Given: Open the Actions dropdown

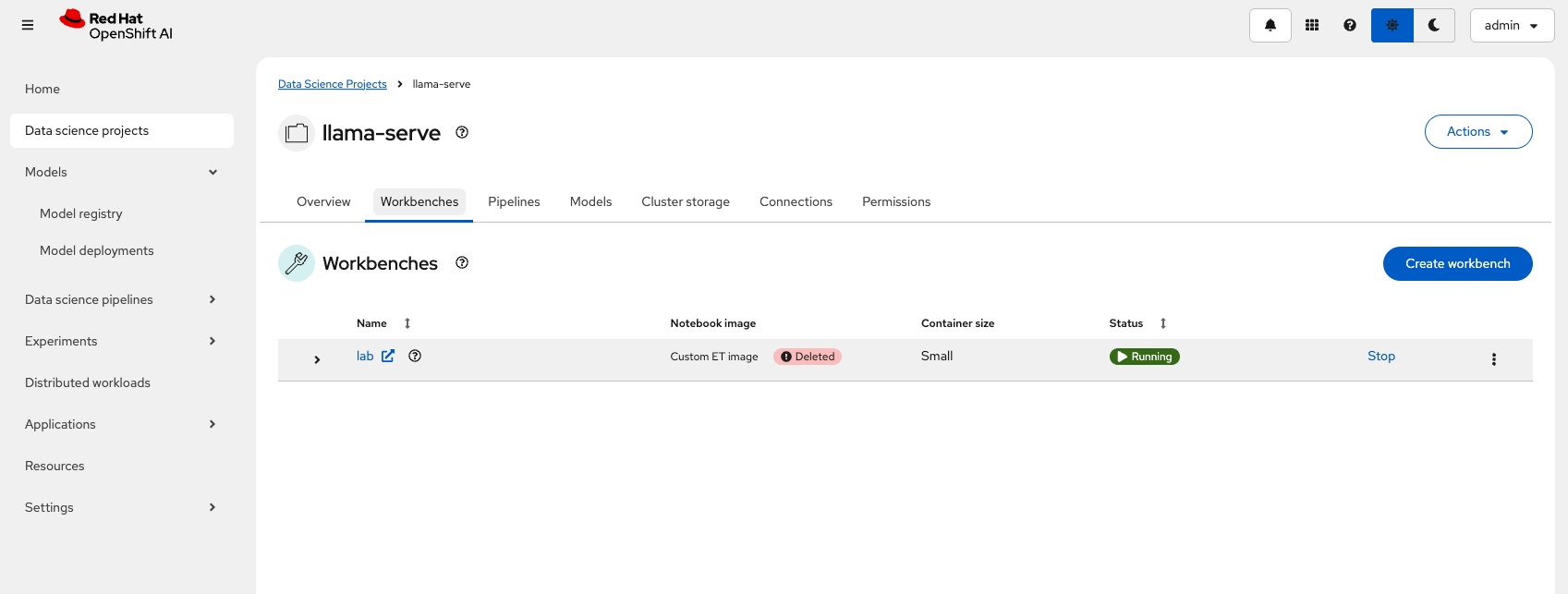Looking at the screenshot, I should (1478, 131).
